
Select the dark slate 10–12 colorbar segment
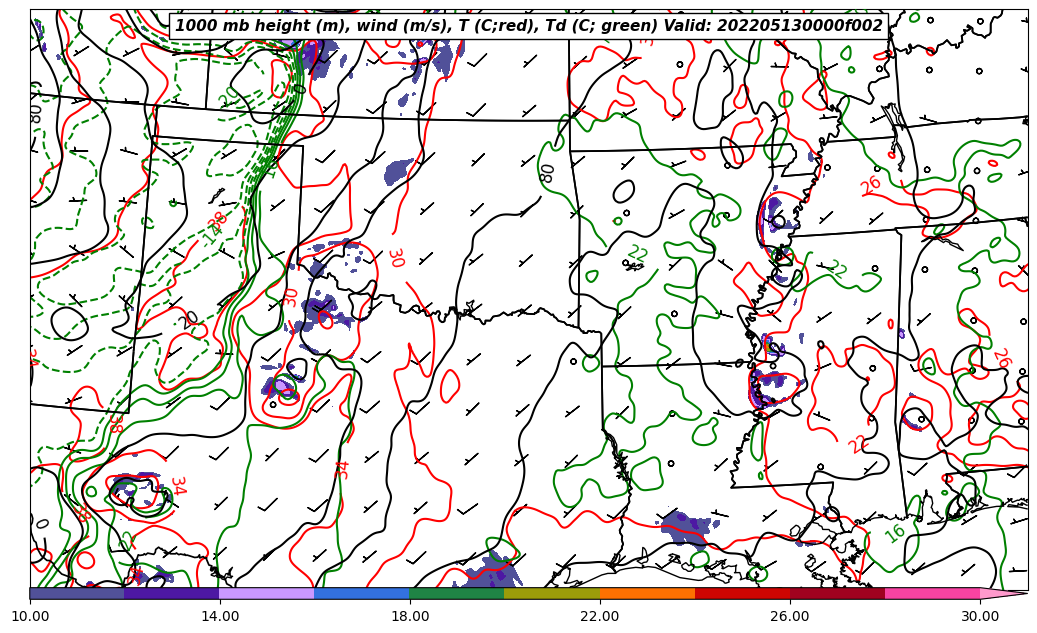tap(77, 593)
